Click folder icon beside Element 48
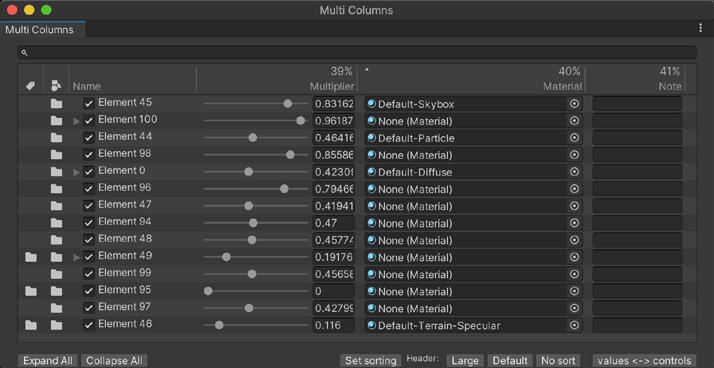 (56, 240)
